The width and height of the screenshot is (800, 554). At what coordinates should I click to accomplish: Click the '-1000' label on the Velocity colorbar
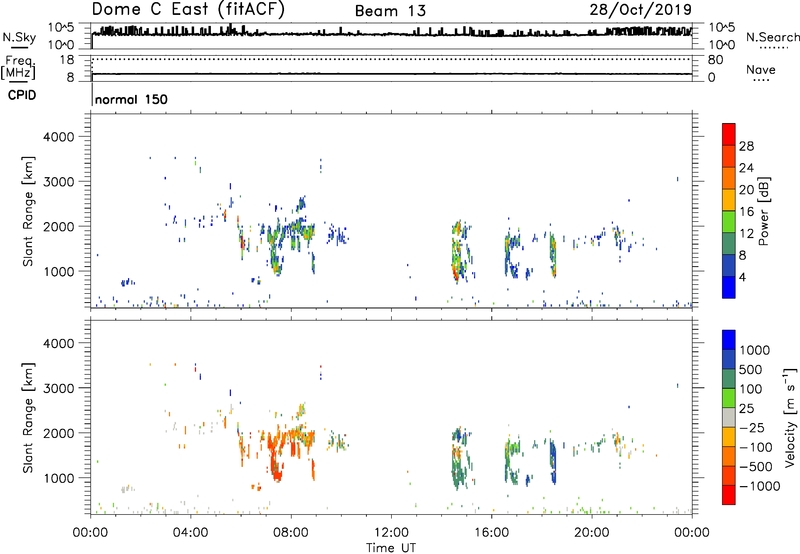pos(760,486)
